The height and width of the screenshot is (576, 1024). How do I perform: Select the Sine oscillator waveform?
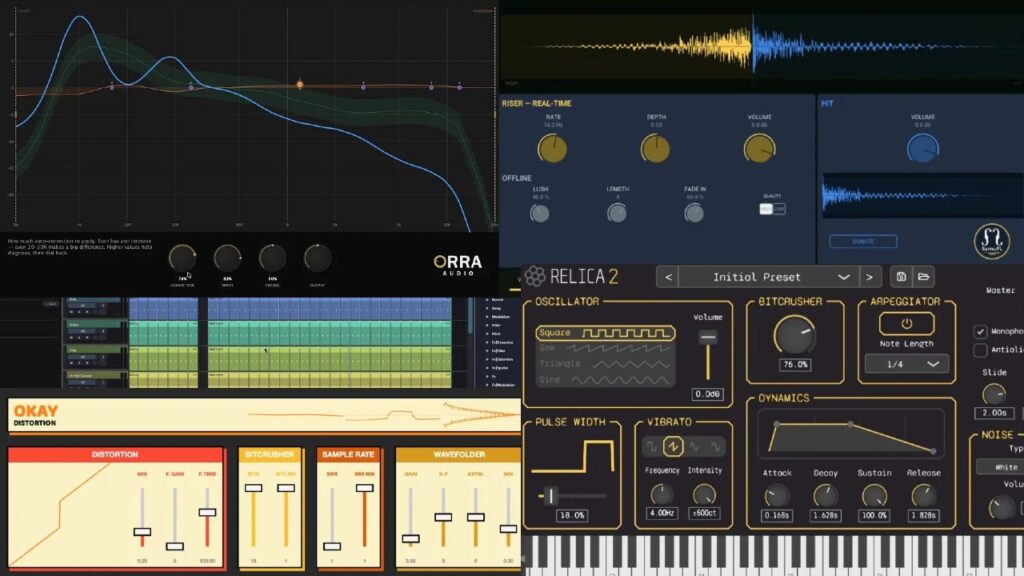(605, 379)
